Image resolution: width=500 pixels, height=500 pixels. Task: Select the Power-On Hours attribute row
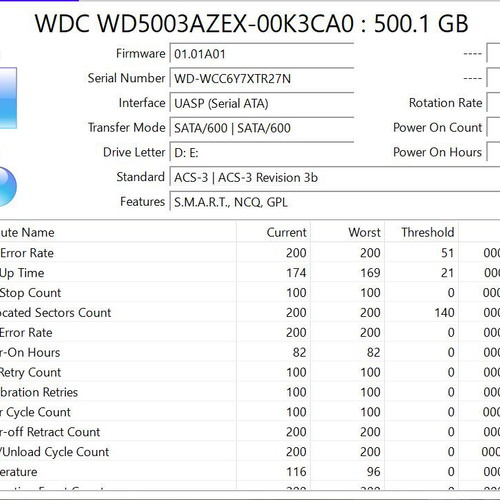click(250, 353)
